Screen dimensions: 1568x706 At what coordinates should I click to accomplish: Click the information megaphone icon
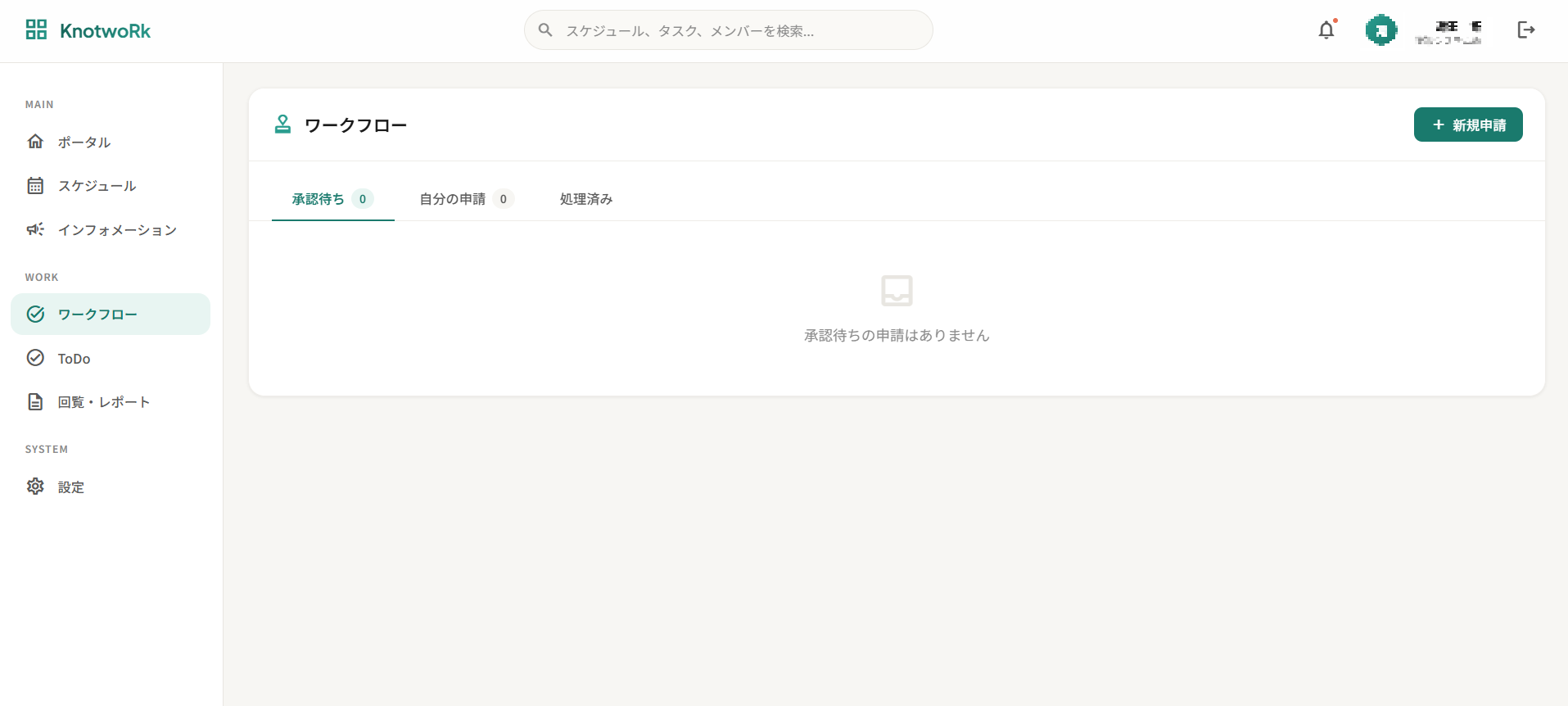pos(35,229)
